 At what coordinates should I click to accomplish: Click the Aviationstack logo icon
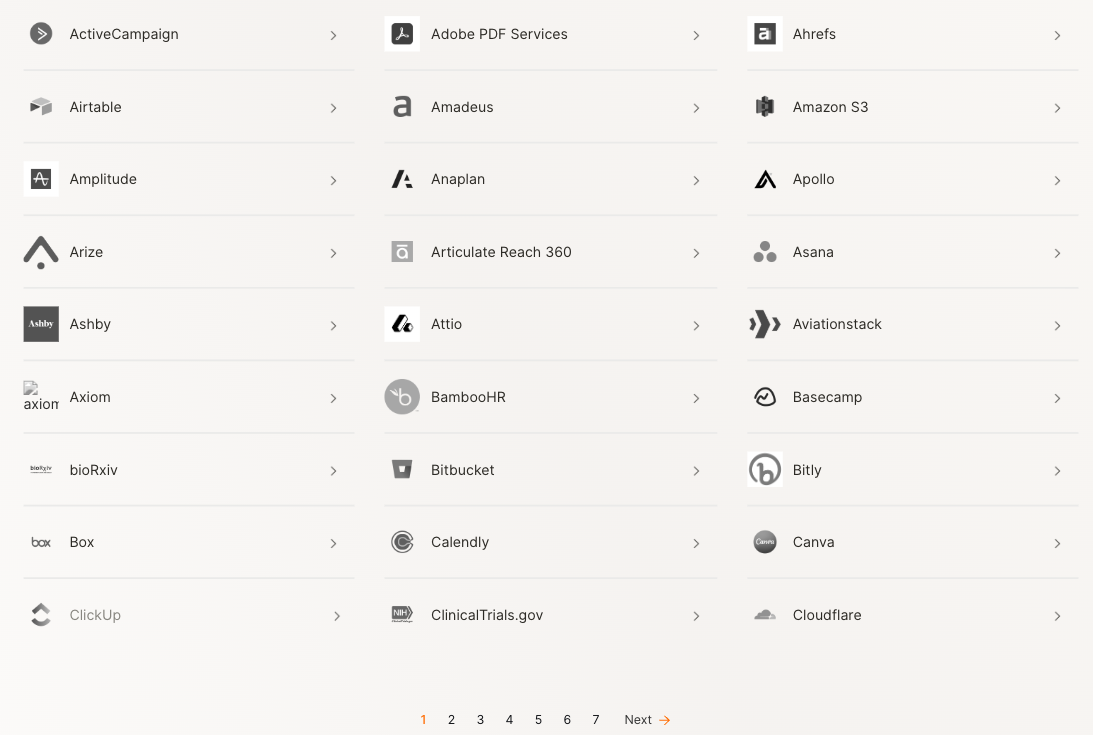pos(765,324)
